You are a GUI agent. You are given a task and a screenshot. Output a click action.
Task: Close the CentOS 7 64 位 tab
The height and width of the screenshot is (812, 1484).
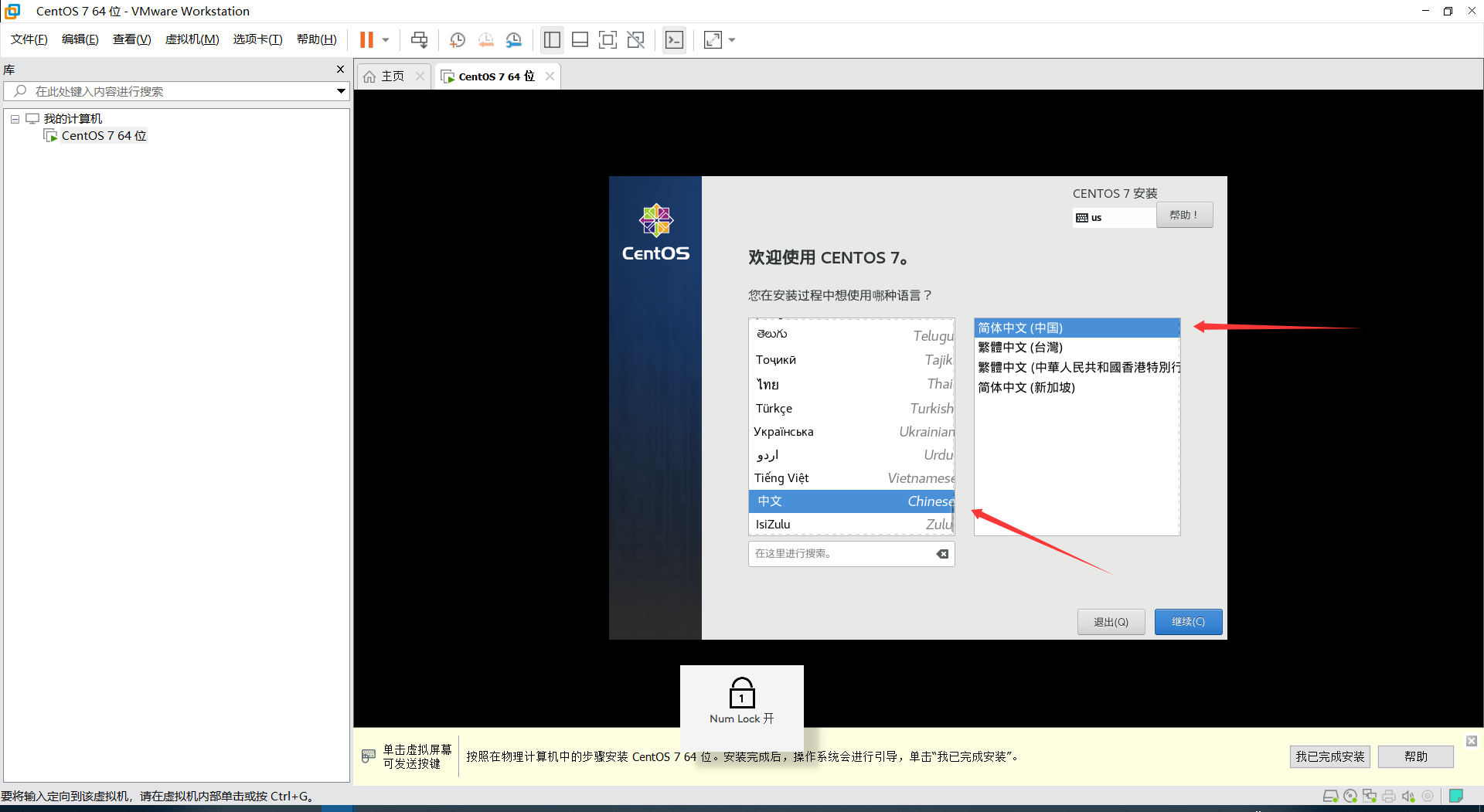click(x=550, y=76)
